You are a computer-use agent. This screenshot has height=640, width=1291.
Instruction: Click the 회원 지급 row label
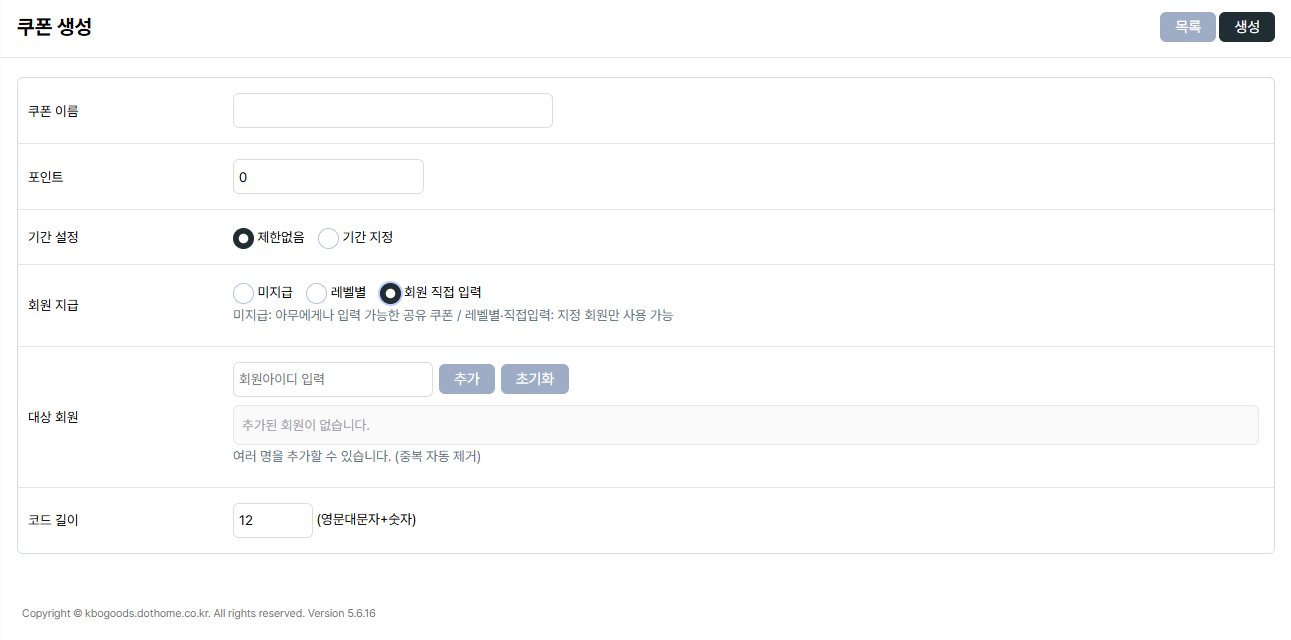(x=53, y=305)
